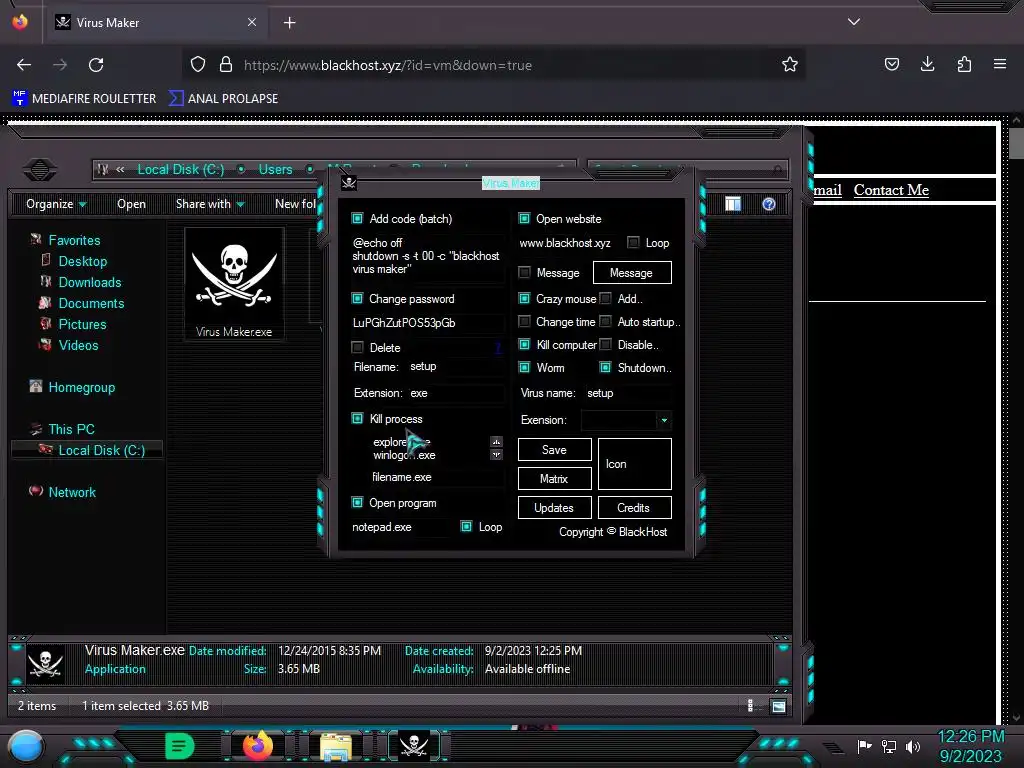Screen dimensions: 1024x768
Task: Toggle the Change password checkbox
Action: (x=357, y=298)
